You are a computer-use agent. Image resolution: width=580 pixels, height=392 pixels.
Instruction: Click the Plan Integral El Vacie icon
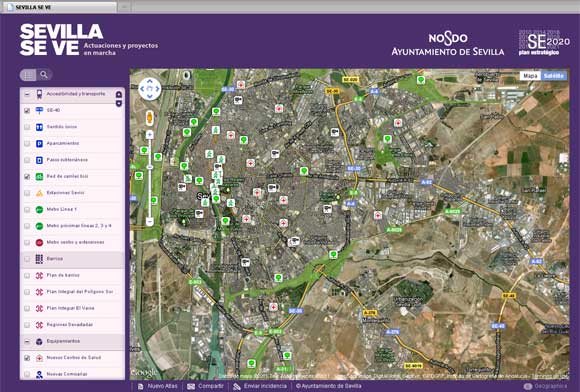(39, 308)
